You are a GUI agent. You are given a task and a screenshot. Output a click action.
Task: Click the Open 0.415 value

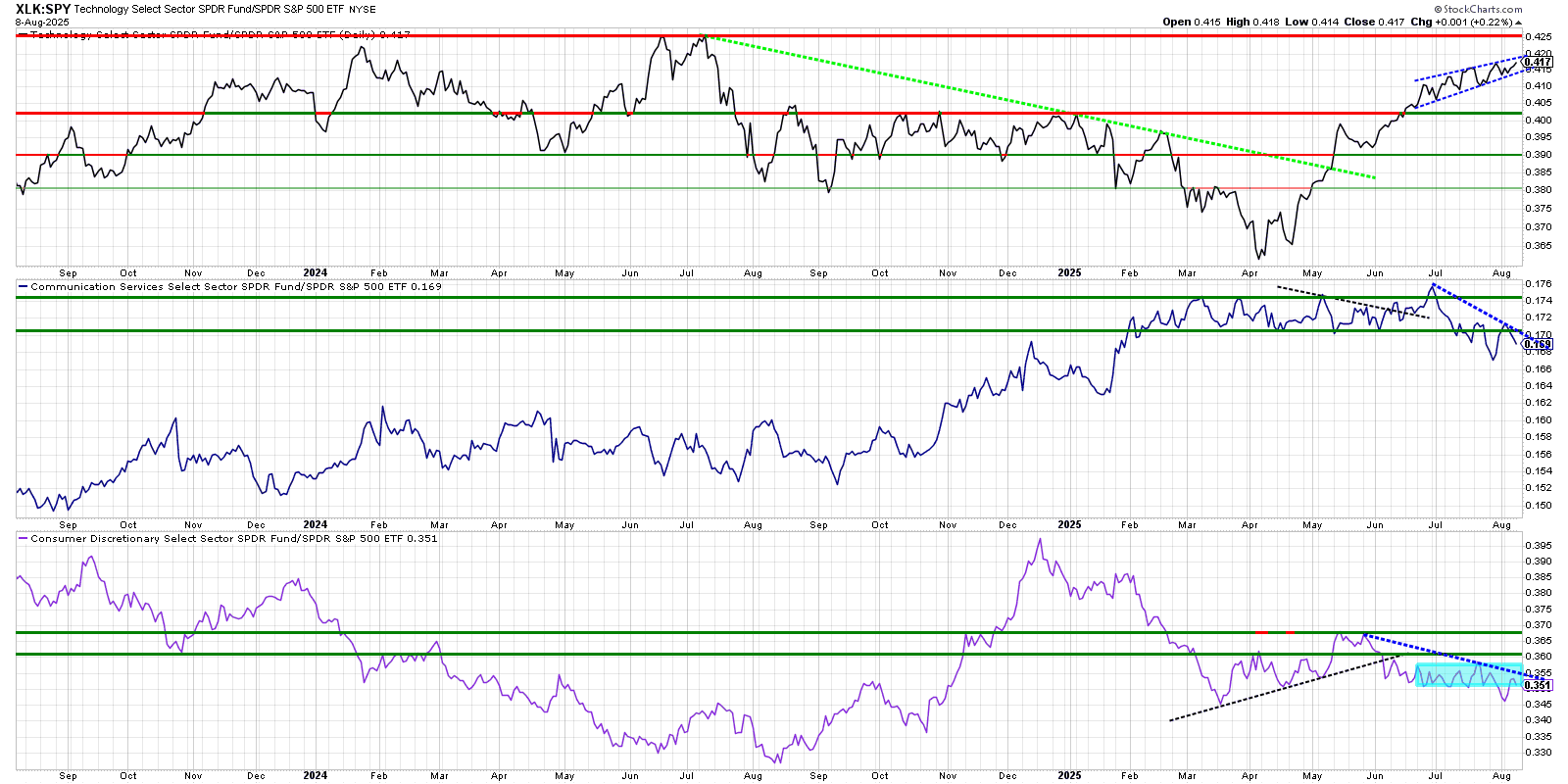(1192, 22)
